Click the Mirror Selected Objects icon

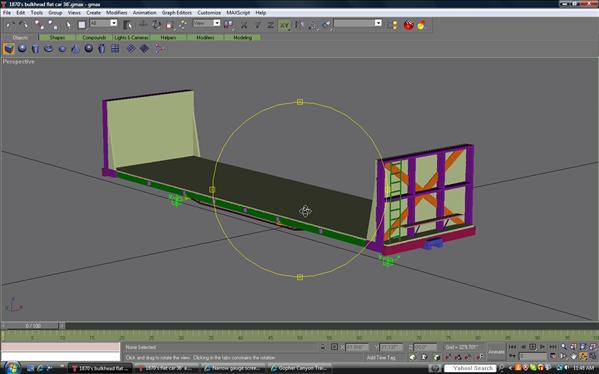(x=299, y=25)
